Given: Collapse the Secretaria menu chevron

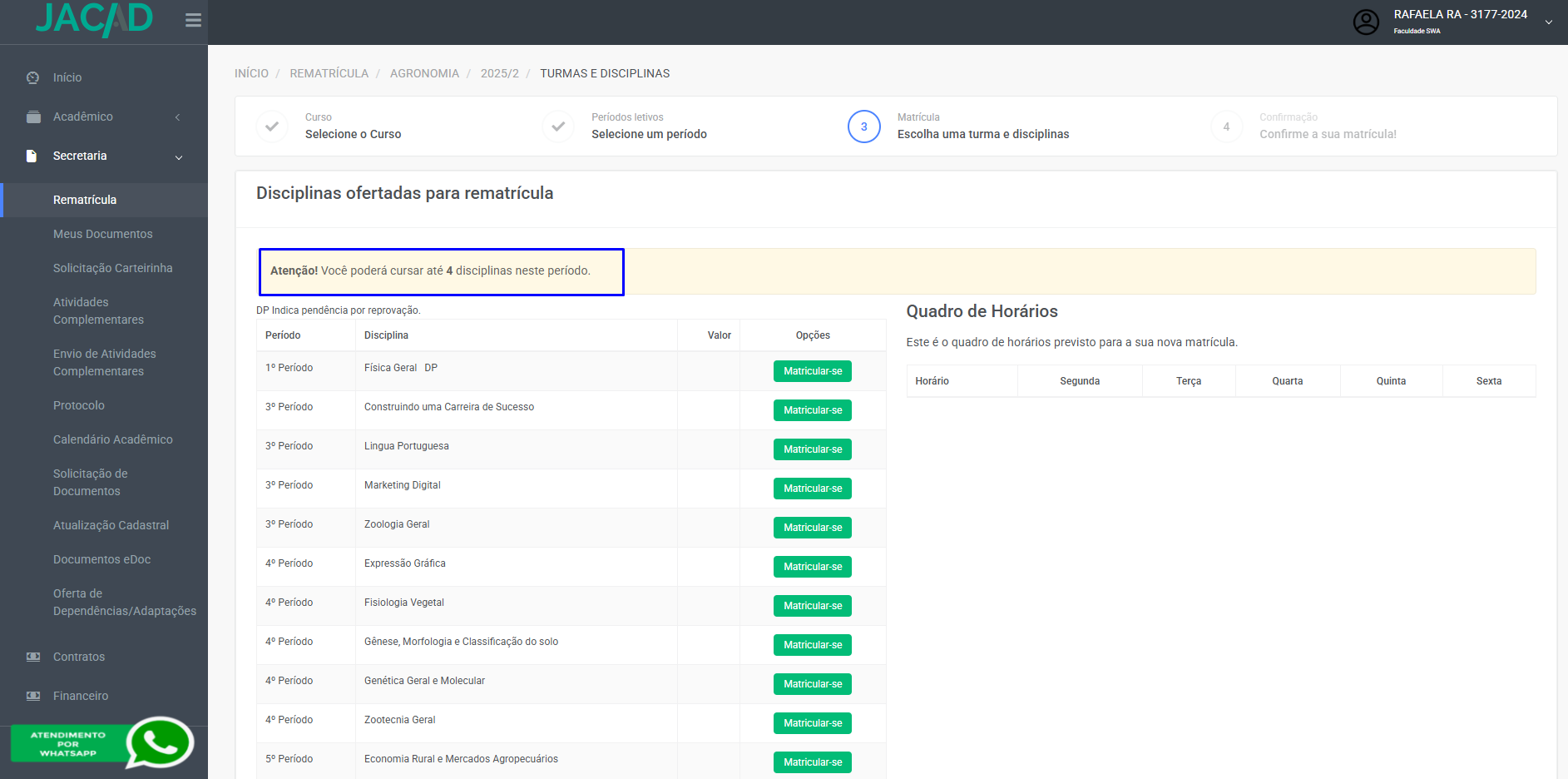Looking at the screenshot, I should point(178,157).
